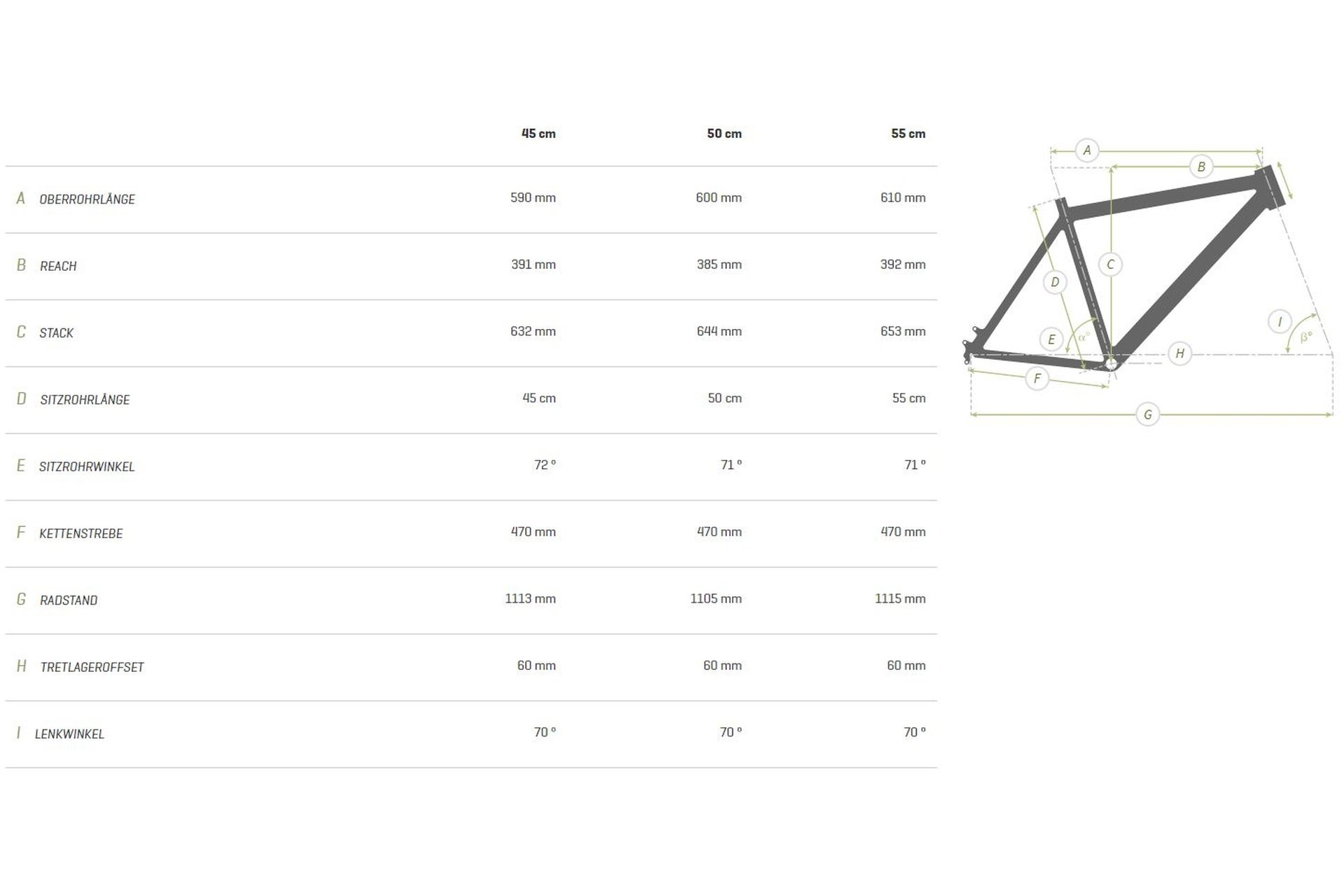Click circled marker F below chainstay
Screen dimensions: 1344x896
coord(1037,379)
